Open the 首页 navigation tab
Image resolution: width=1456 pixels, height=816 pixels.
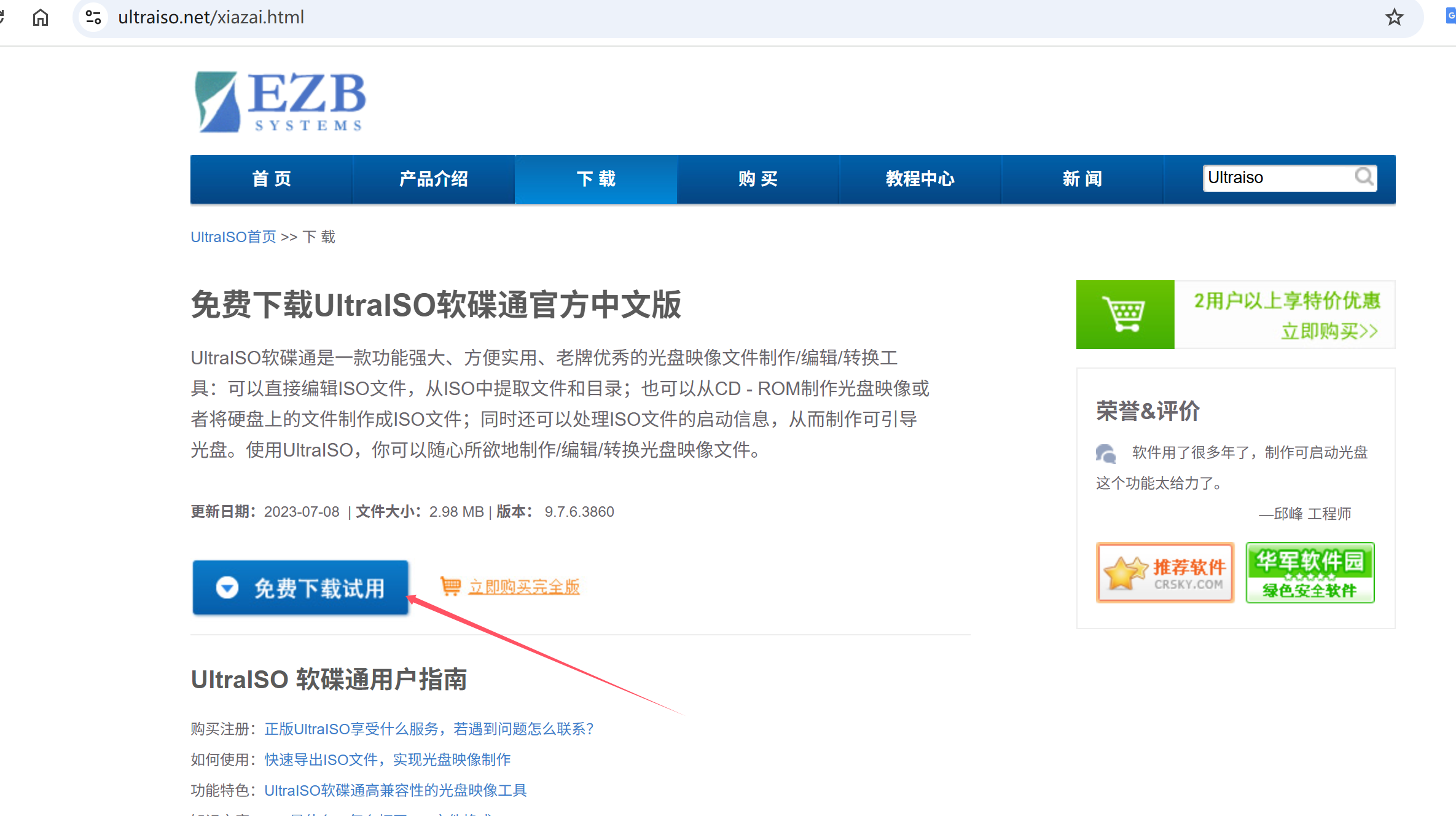pos(272,179)
